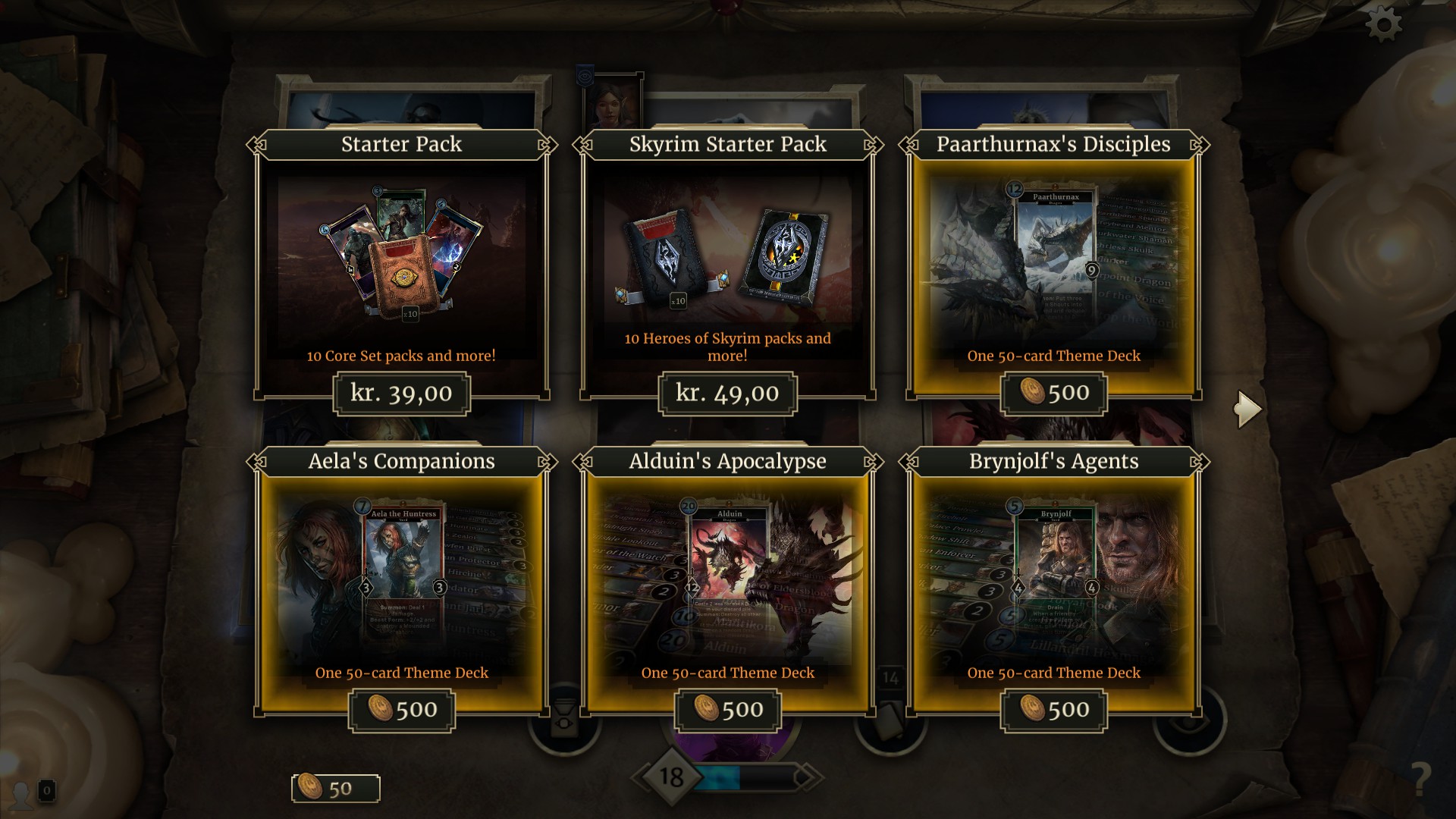1456x819 pixels.
Task: Purchase Brynjolf's Agents for 500 gold
Action: click(x=1054, y=710)
